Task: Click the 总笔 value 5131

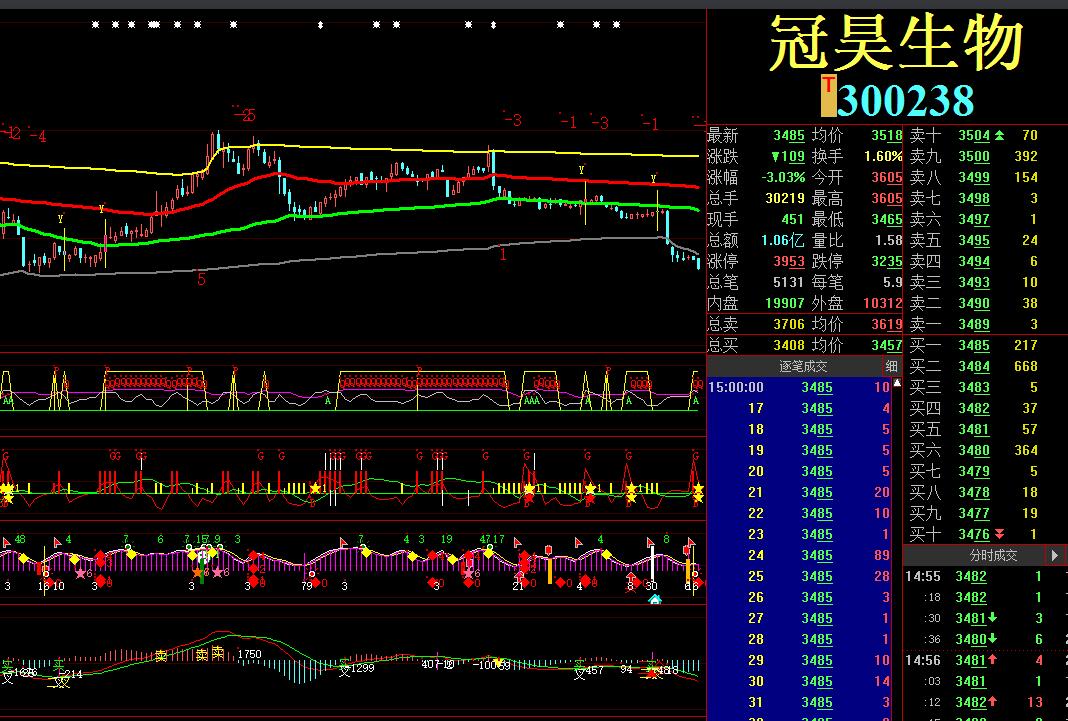Action: click(789, 283)
